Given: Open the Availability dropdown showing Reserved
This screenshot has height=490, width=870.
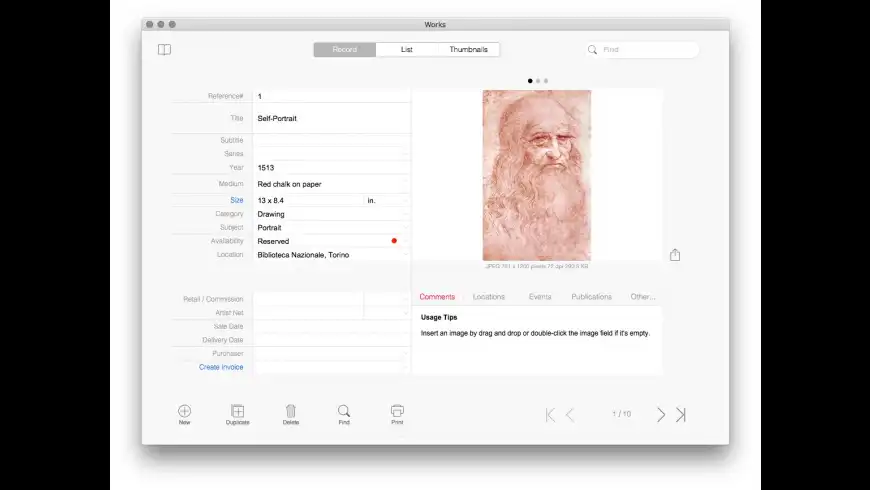Looking at the screenshot, I should point(331,241).
